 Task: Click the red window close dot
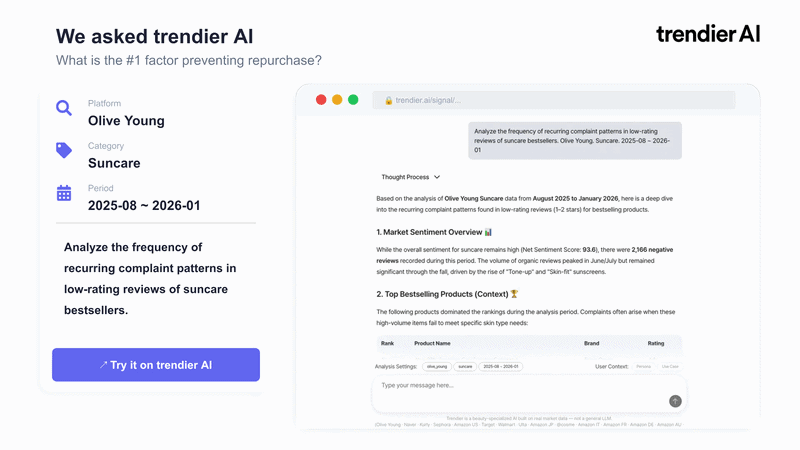[321, 100]
